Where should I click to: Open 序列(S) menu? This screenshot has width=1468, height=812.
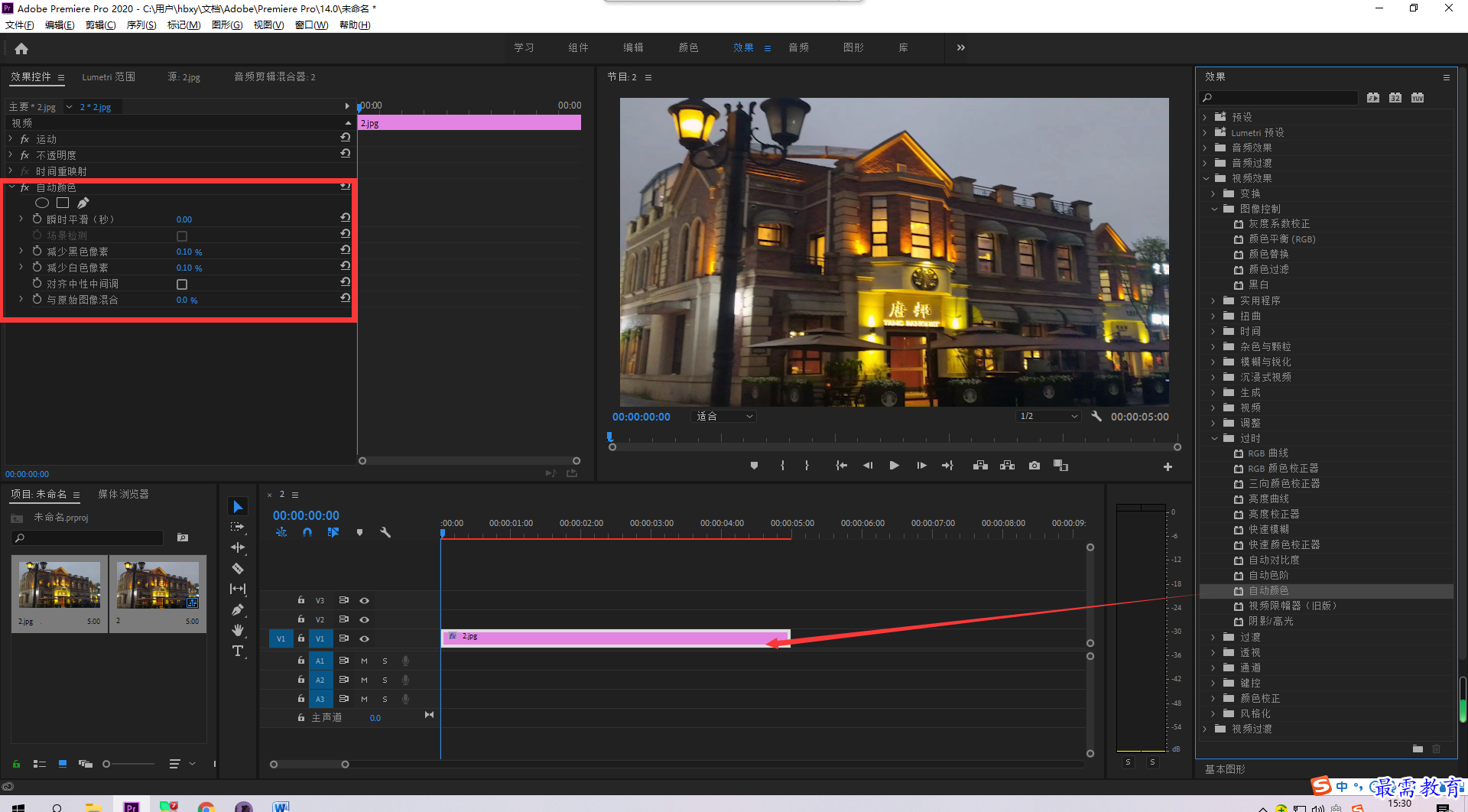141,25
